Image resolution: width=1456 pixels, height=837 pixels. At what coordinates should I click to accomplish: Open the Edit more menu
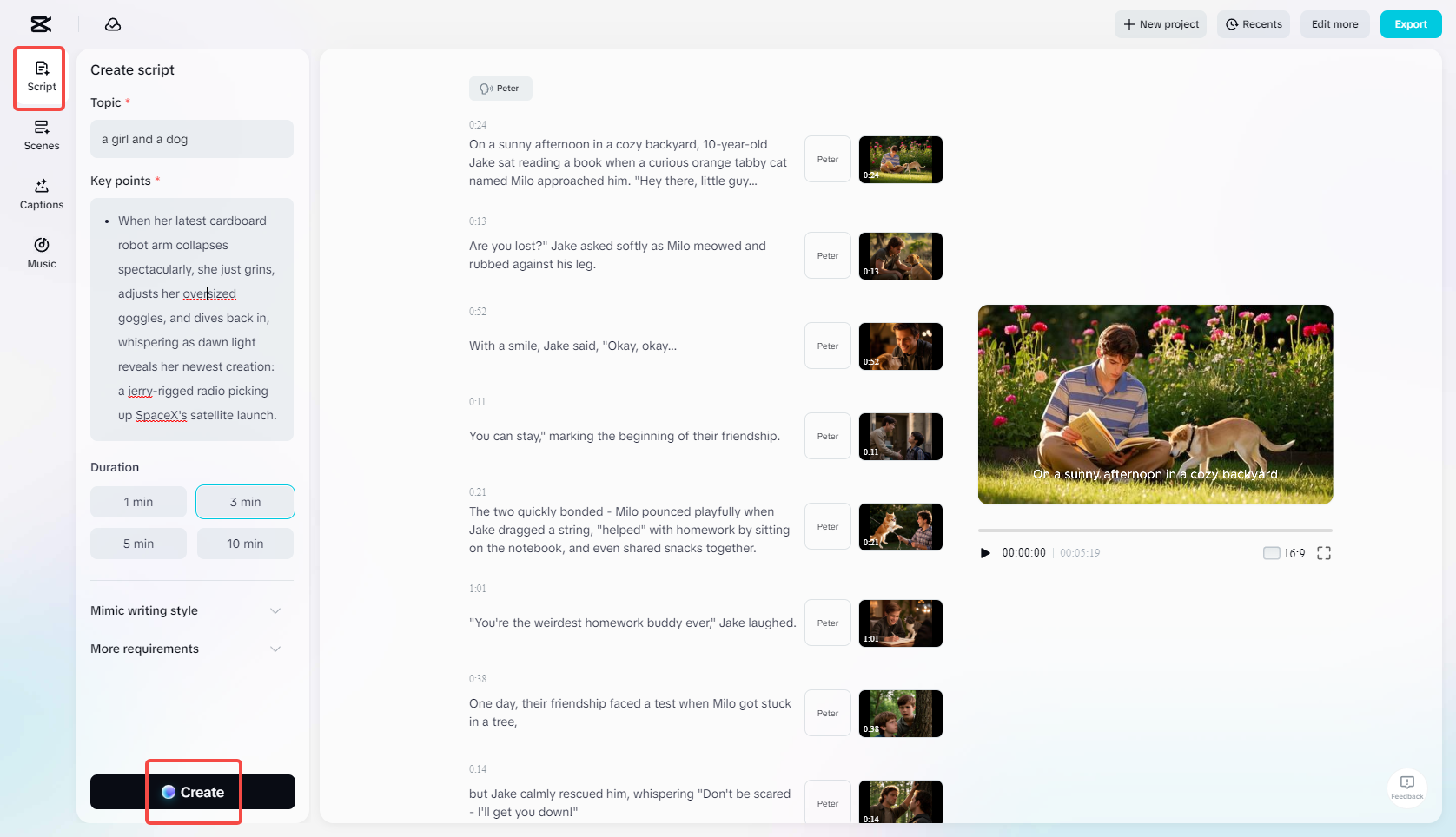tap(1334, 24)
